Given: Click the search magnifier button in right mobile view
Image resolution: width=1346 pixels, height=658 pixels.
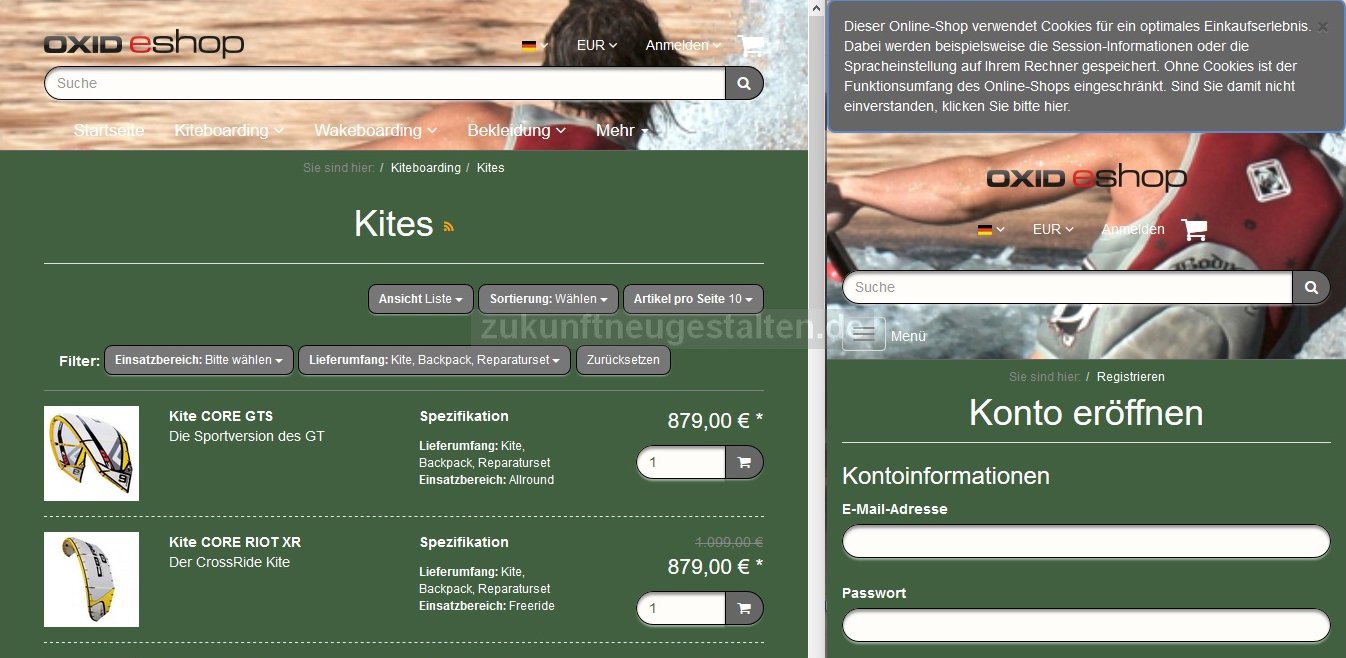Looking at the screenshot, I should pyautogui.click(x=1311, y=288).
